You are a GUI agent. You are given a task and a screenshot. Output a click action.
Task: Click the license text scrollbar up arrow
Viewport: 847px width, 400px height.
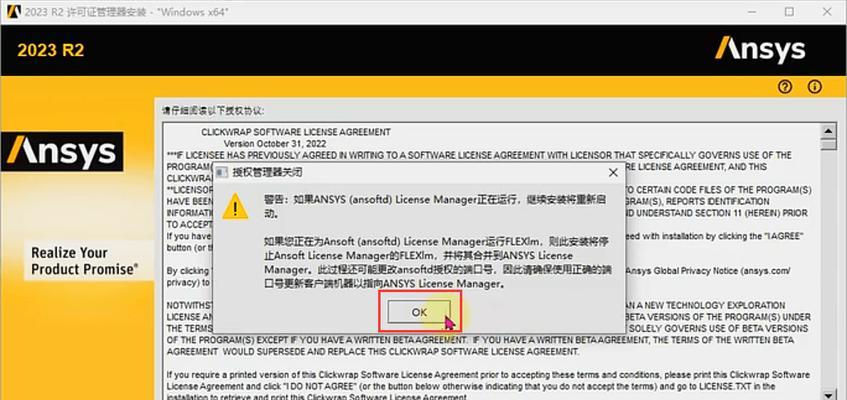(x=828, y=130)
